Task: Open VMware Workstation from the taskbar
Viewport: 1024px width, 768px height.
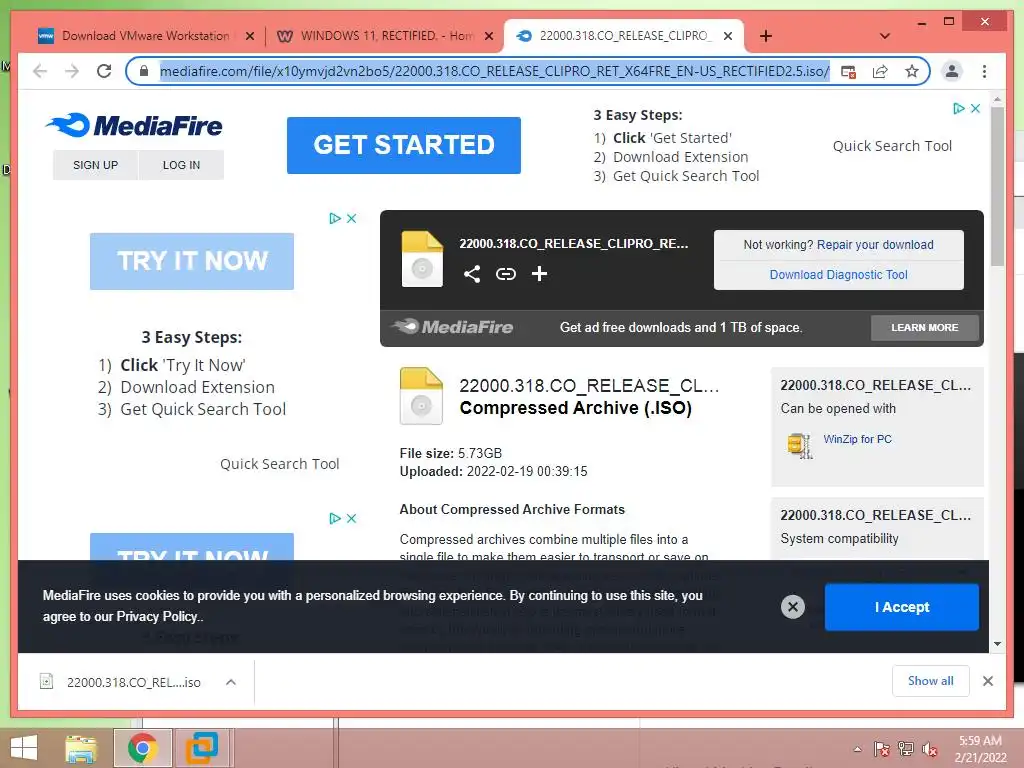Action: [x=202, y=748]
